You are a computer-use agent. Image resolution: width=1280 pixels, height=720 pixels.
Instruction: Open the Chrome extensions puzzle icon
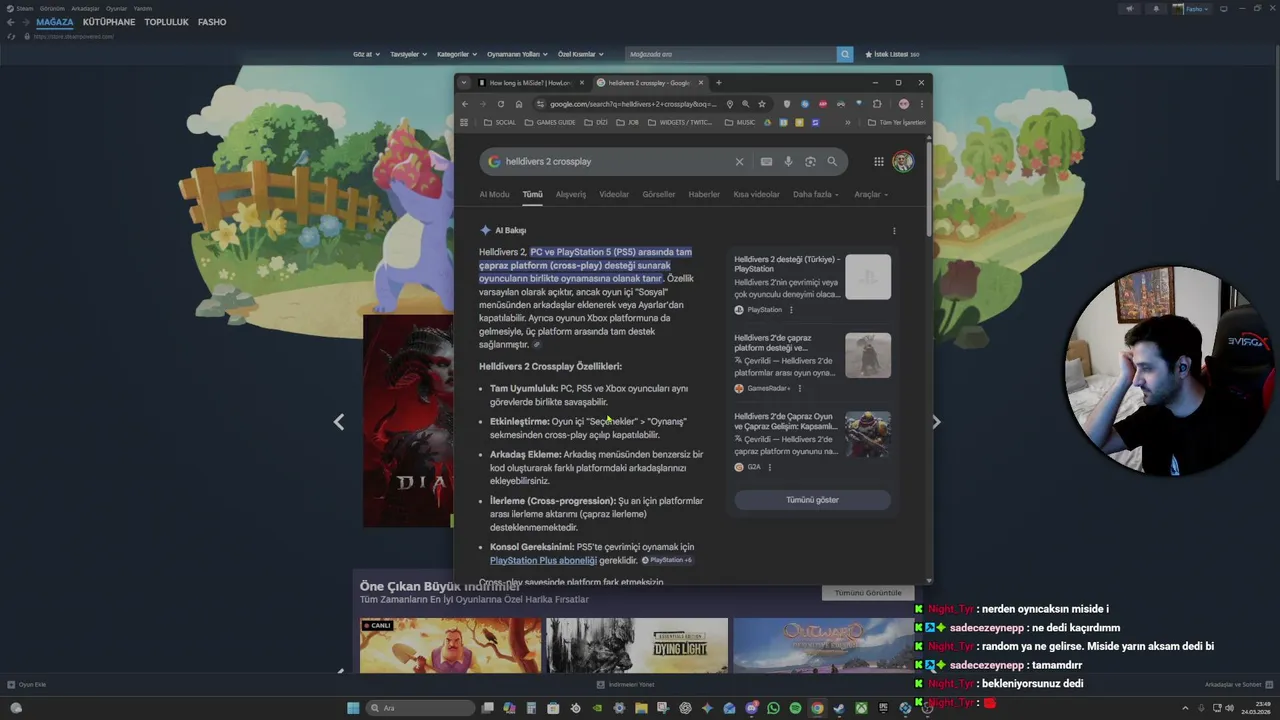[x=877, y=104]
